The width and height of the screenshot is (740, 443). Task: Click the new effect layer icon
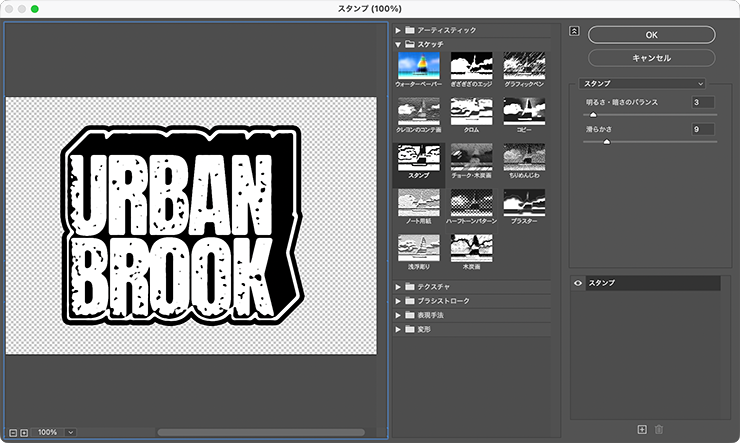642,430
